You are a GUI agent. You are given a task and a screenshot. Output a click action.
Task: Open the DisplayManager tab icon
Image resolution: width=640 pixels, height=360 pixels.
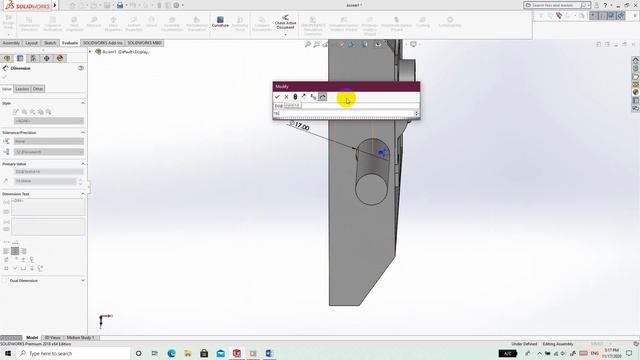click(60, 58)
